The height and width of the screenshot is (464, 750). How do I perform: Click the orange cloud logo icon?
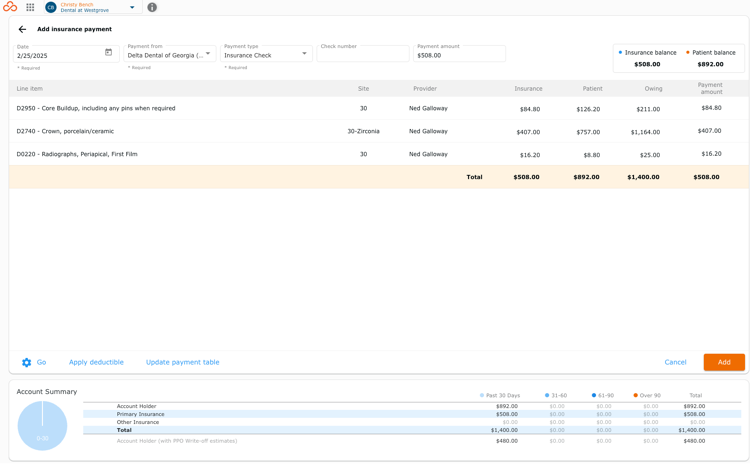[10, 7]
